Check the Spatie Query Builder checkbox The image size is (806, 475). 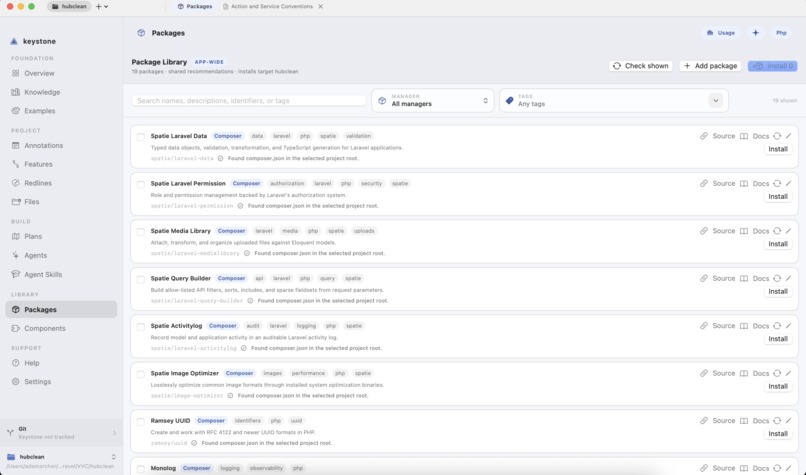(x=140, y=279)
